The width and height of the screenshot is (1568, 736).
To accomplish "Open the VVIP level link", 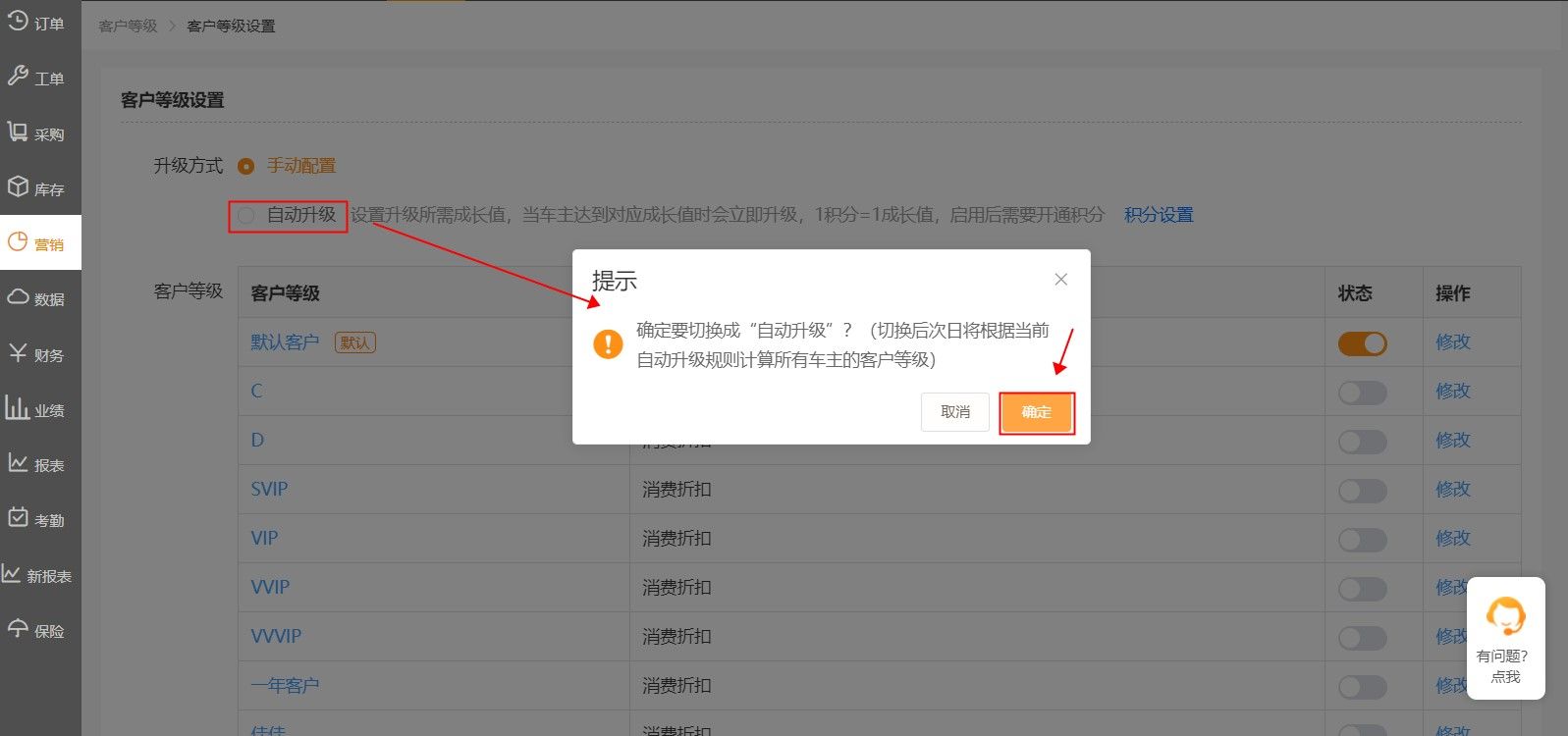I will (x=270, y=587).
